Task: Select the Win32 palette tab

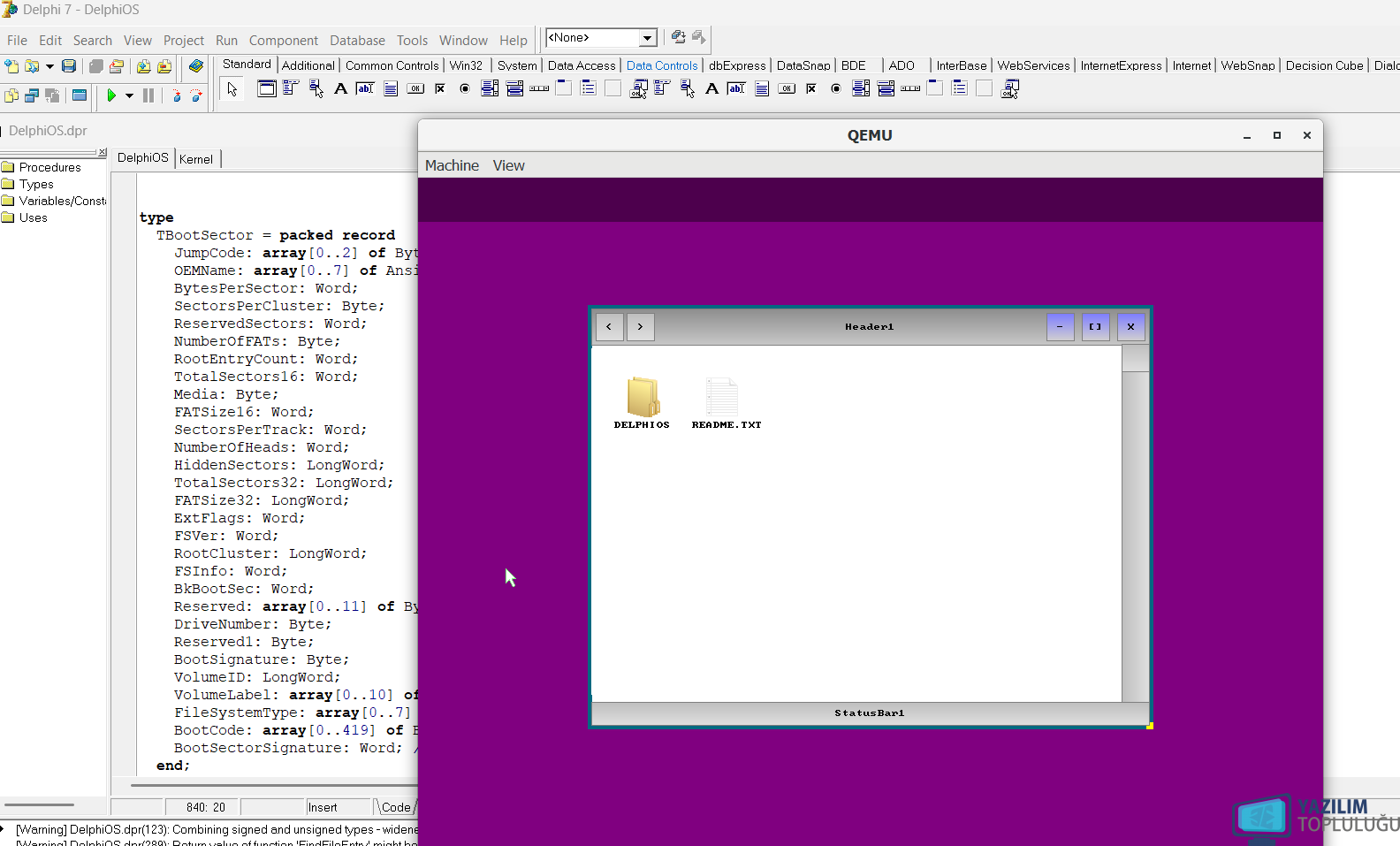Action: coord(466,65)
